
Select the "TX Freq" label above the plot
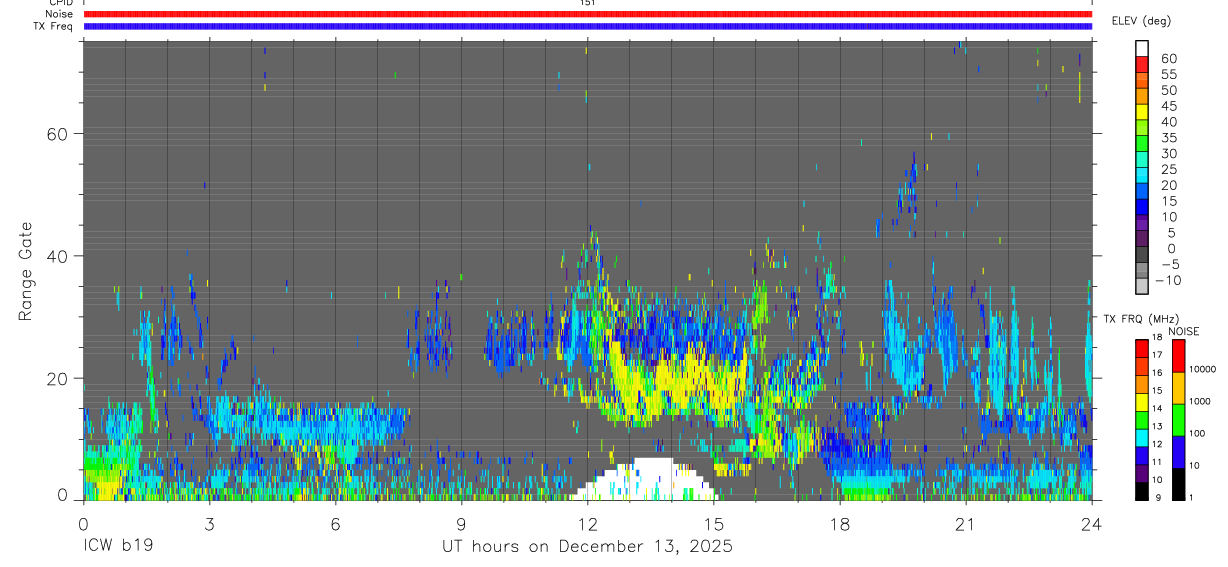pos(53,26)
